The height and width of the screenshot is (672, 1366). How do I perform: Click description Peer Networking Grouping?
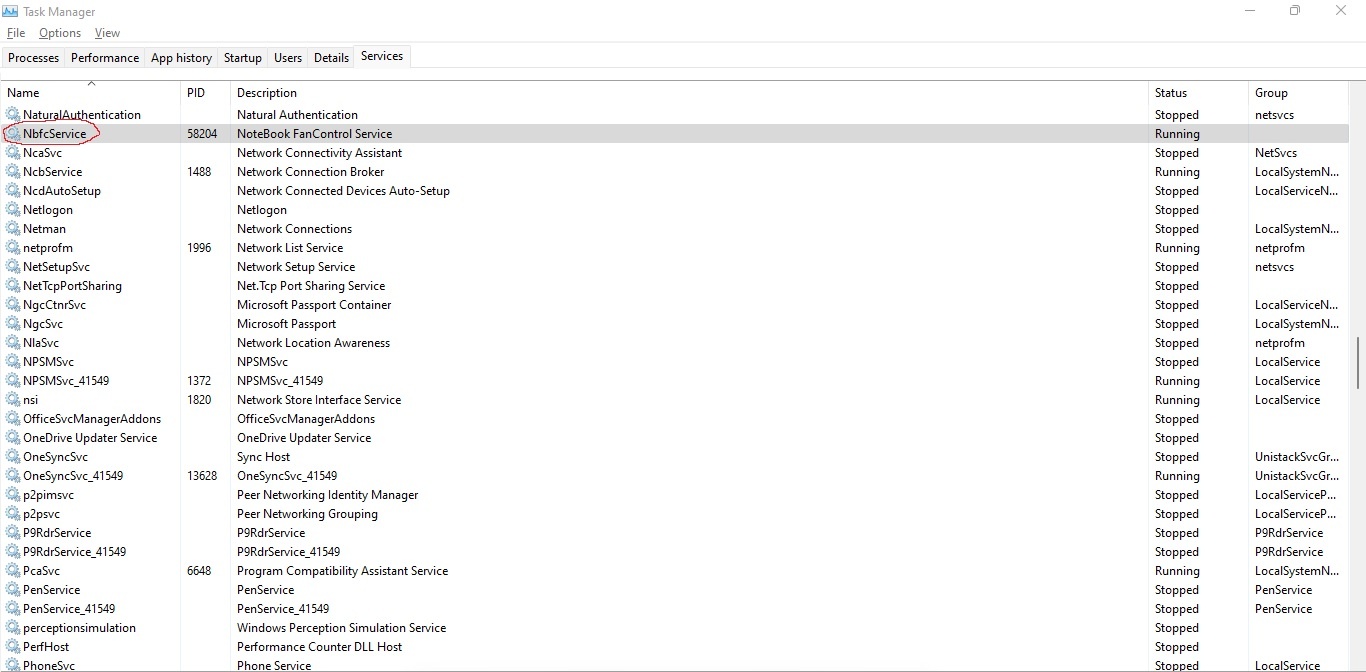pyautogui.click(x=307, y=514)
